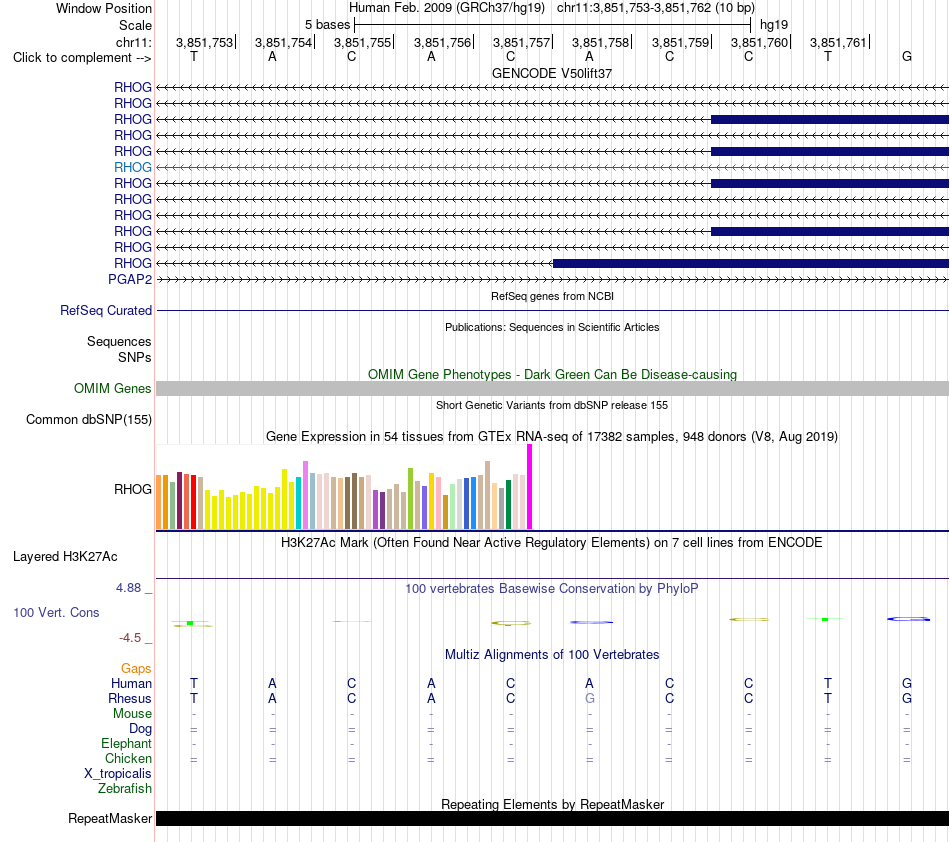Click the black RepeatMasker bar
950x842 pixels.
point(552,818)
